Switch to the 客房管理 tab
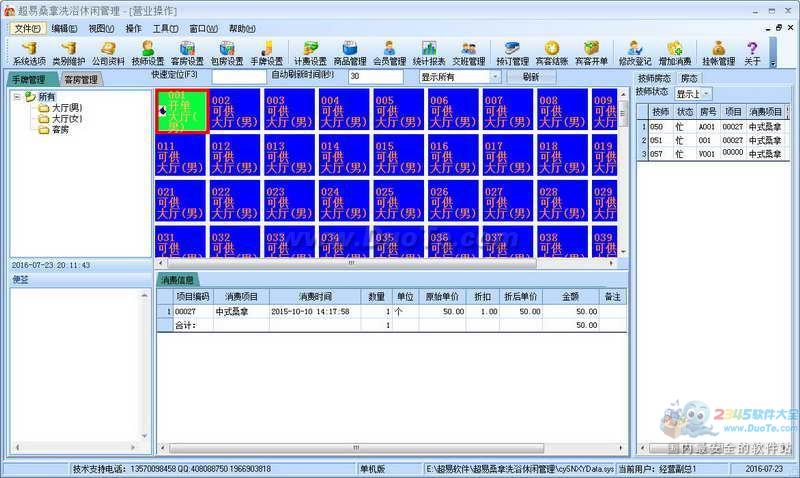800x478 pixels. click(81, 80)
